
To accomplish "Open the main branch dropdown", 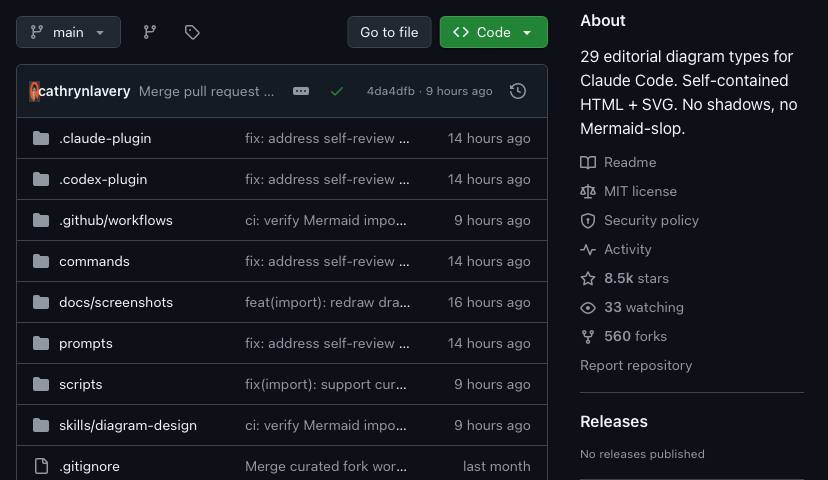I will [x=68, y=32].
